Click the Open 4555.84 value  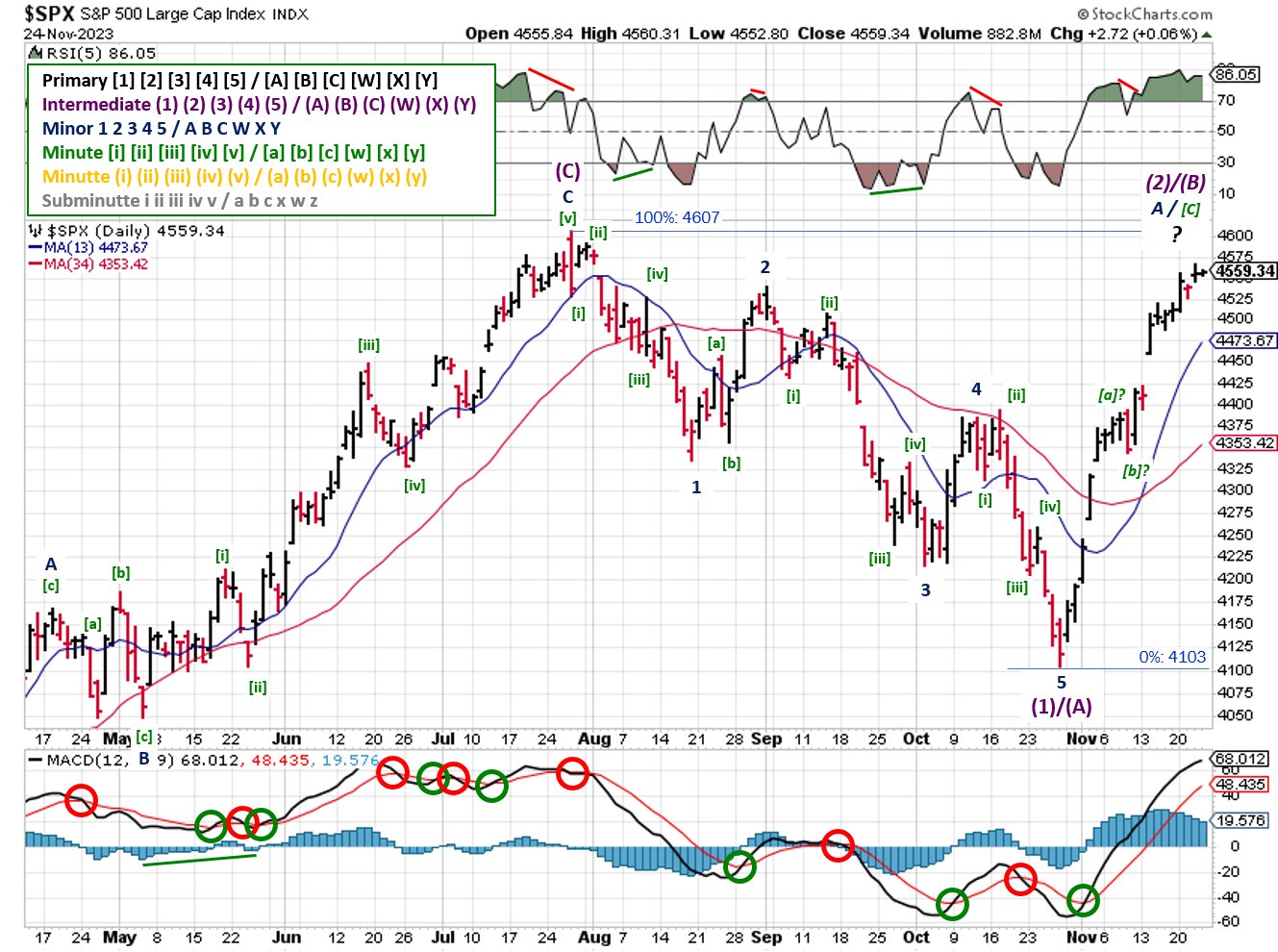coord(519,34)
